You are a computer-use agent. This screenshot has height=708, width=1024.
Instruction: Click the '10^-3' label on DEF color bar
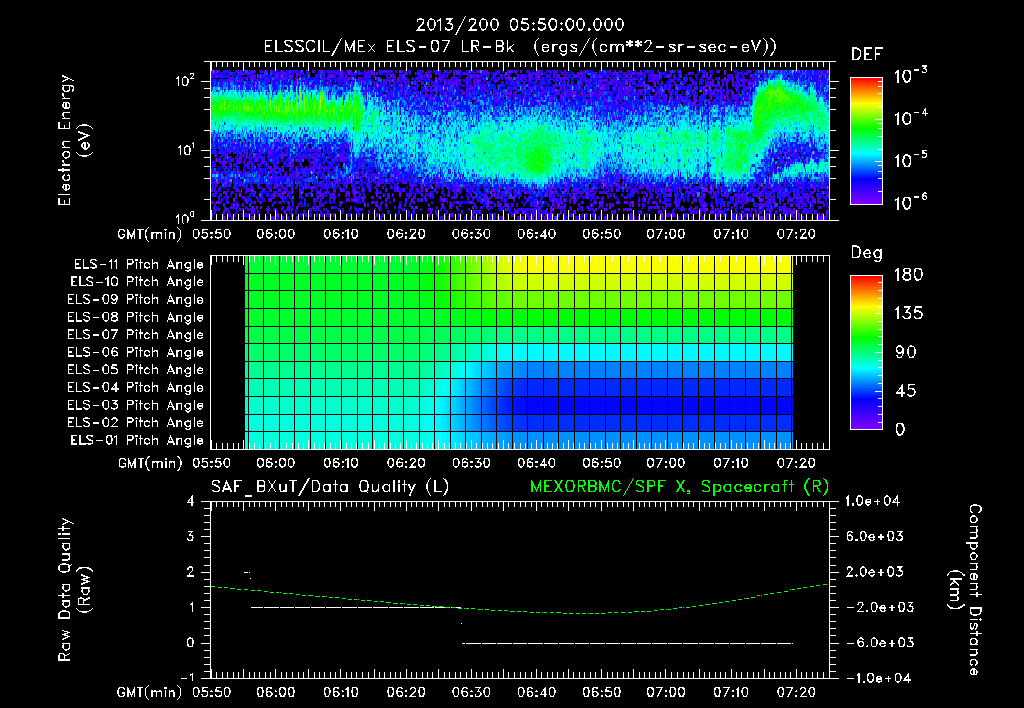coord(911,75)
